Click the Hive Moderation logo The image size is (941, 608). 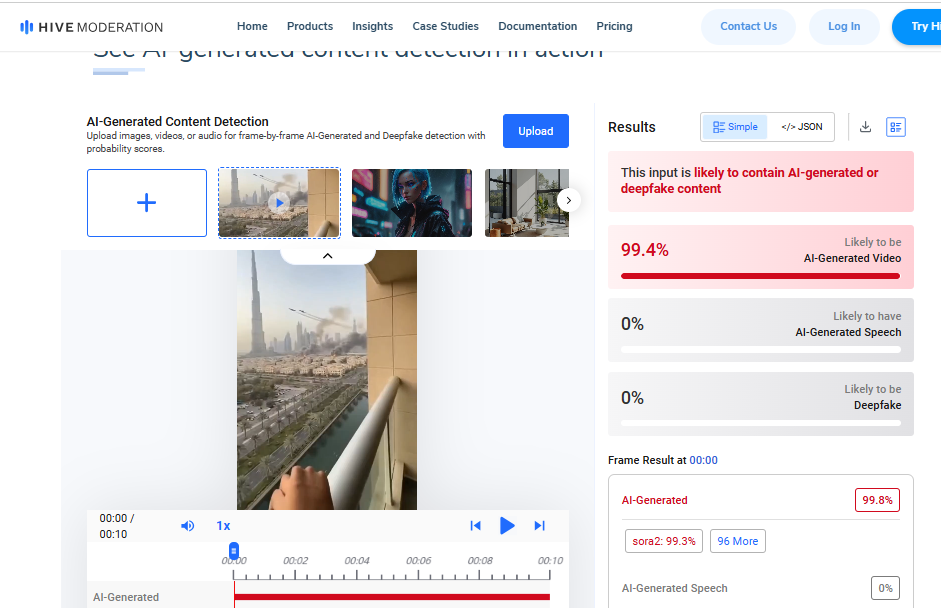(91, 27)
